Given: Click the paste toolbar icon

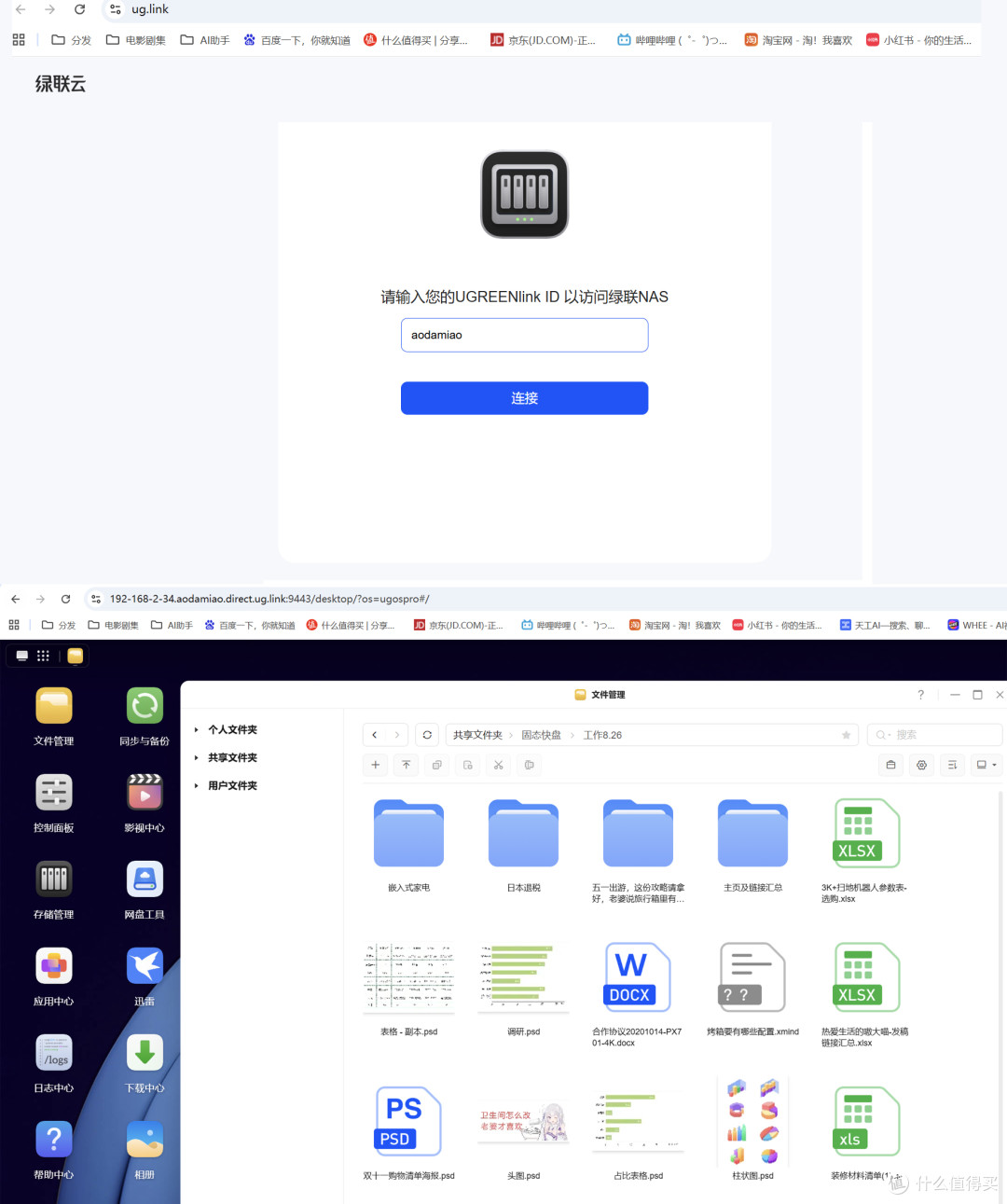Looking at the screenshot, I should tap(467, 765).
